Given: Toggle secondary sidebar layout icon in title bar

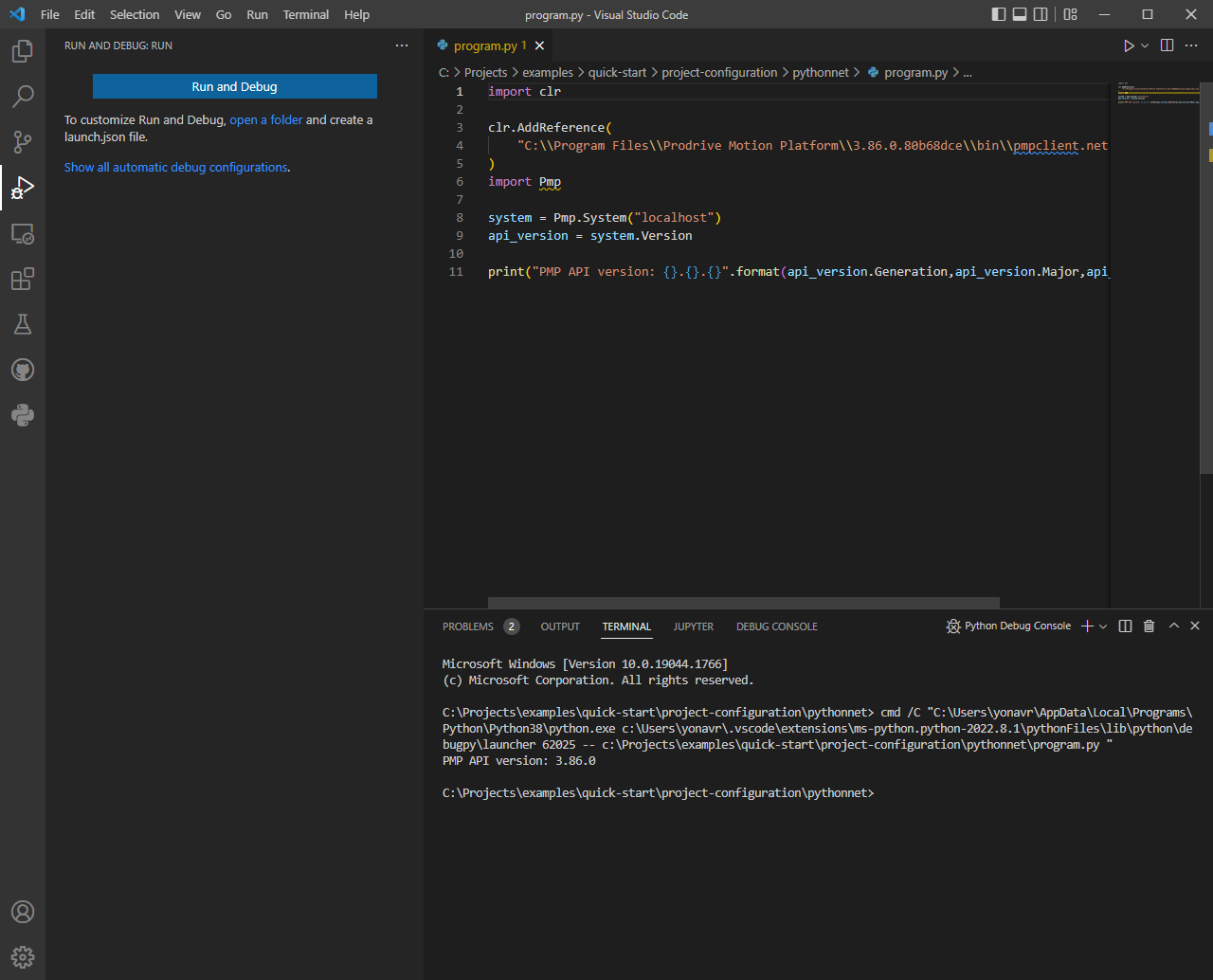Looking at the screenshot, I should (1041, 14).
